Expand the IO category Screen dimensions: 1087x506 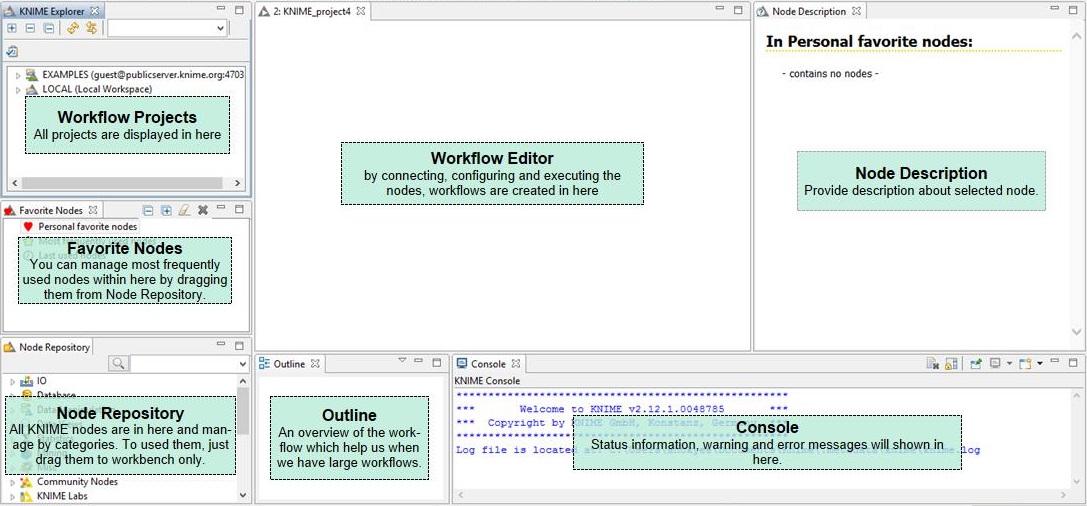coord(12,381)
